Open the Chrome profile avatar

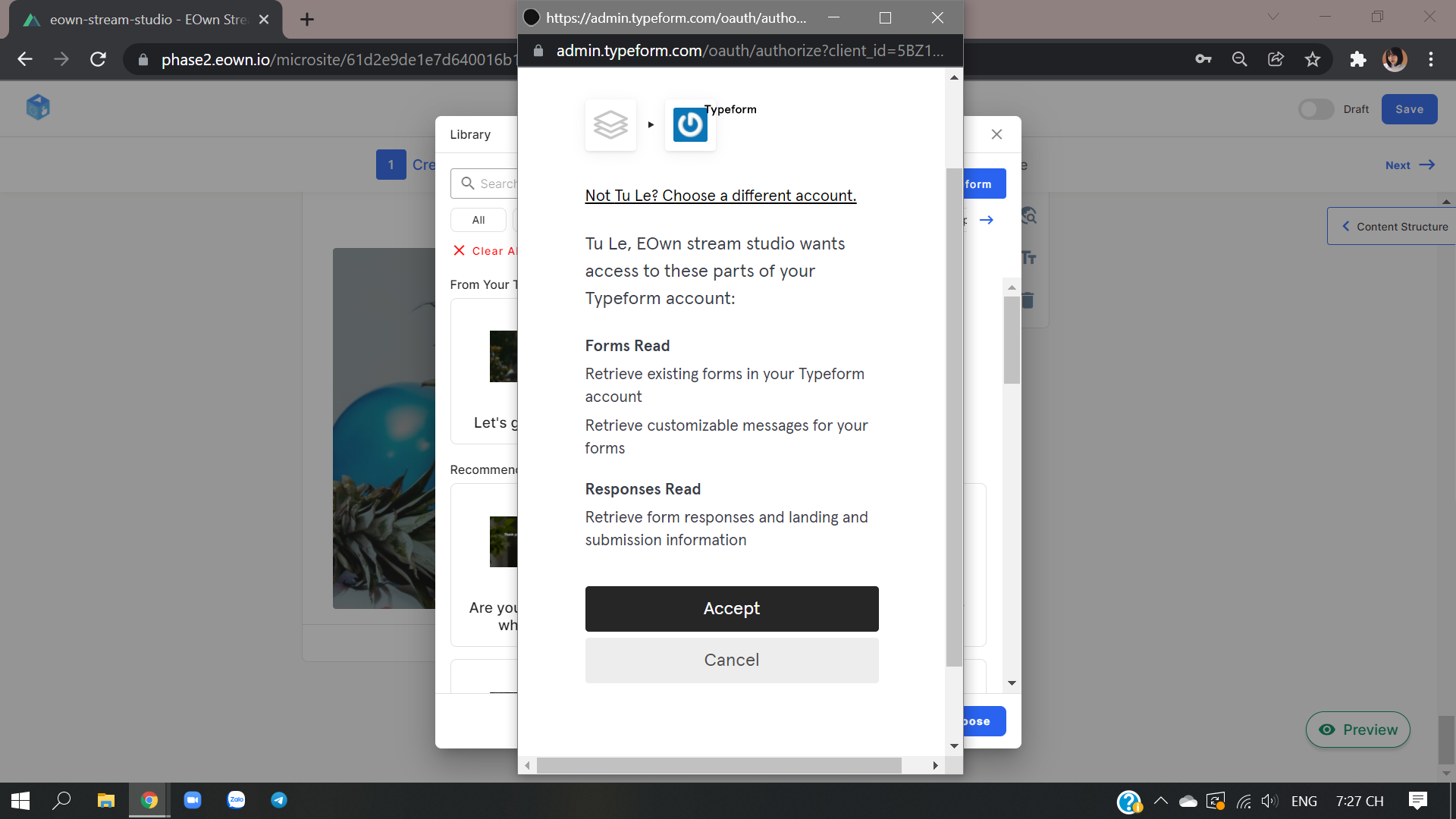(1395, 59)
